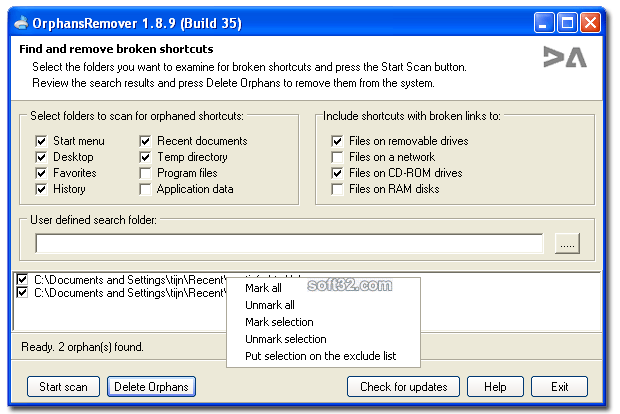This screenshot has width=620, height=414.
Task: Open folder browse button with dots
Action: click(567, 243)
